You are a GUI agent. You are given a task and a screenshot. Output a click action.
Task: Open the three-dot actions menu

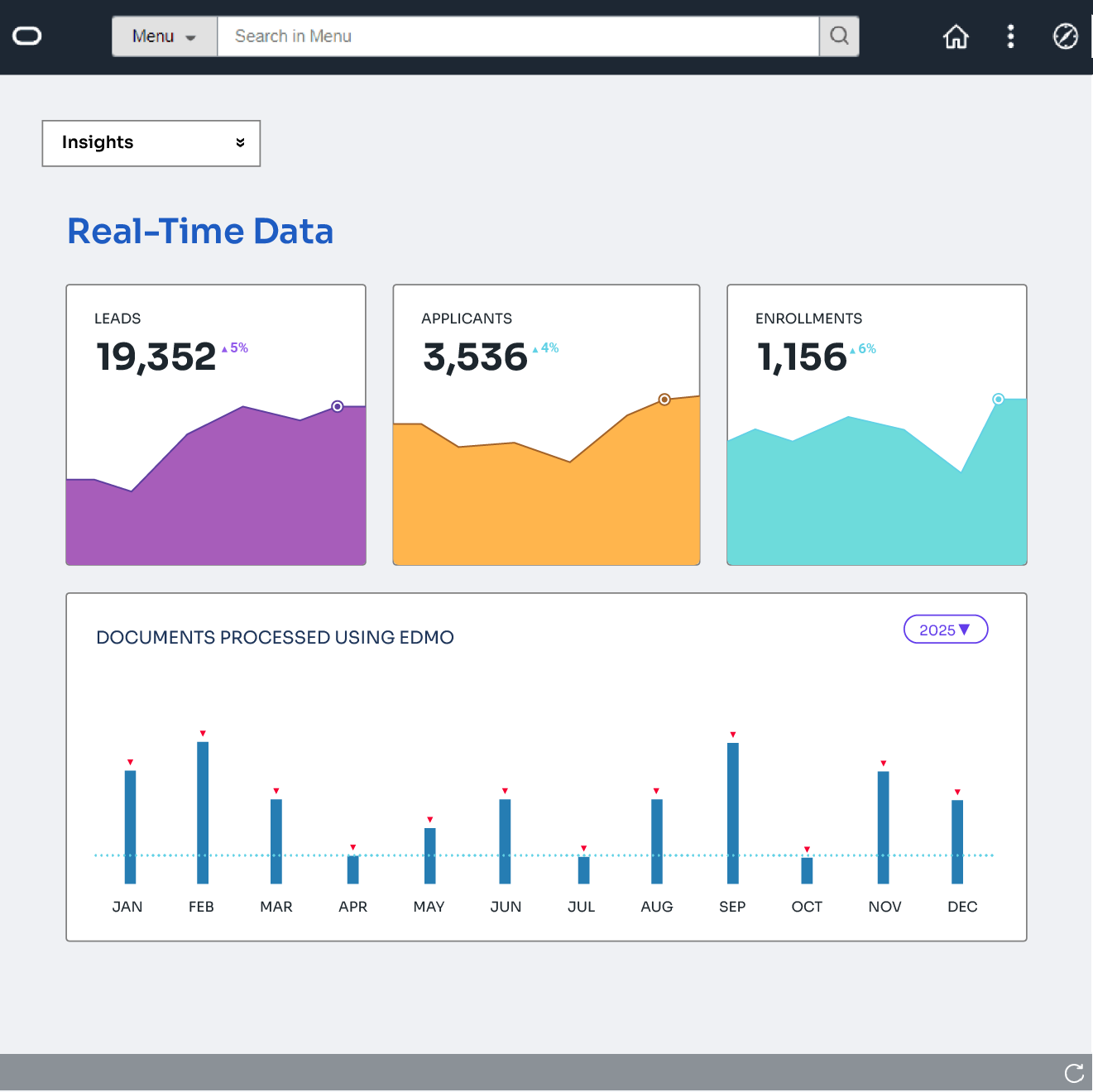[1010, 36]
